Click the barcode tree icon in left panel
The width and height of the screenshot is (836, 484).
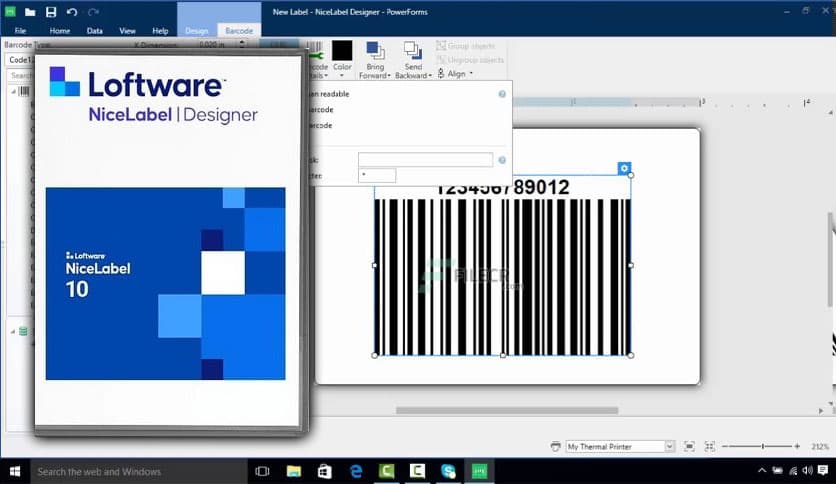coord(24,91)
